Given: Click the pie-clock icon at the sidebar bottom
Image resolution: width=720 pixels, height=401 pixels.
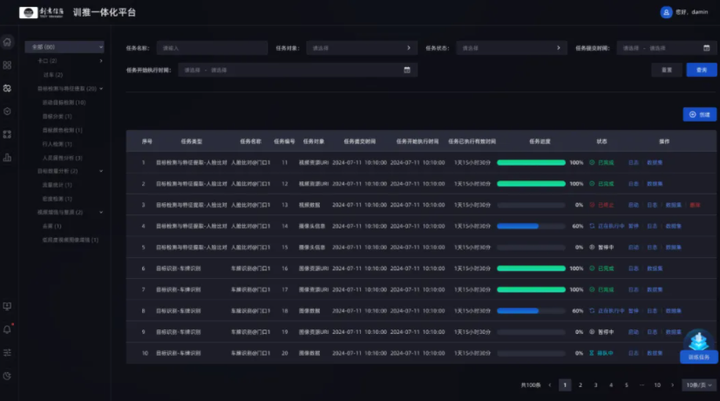Looking at the screenshot, I should (x=7, y=376).
